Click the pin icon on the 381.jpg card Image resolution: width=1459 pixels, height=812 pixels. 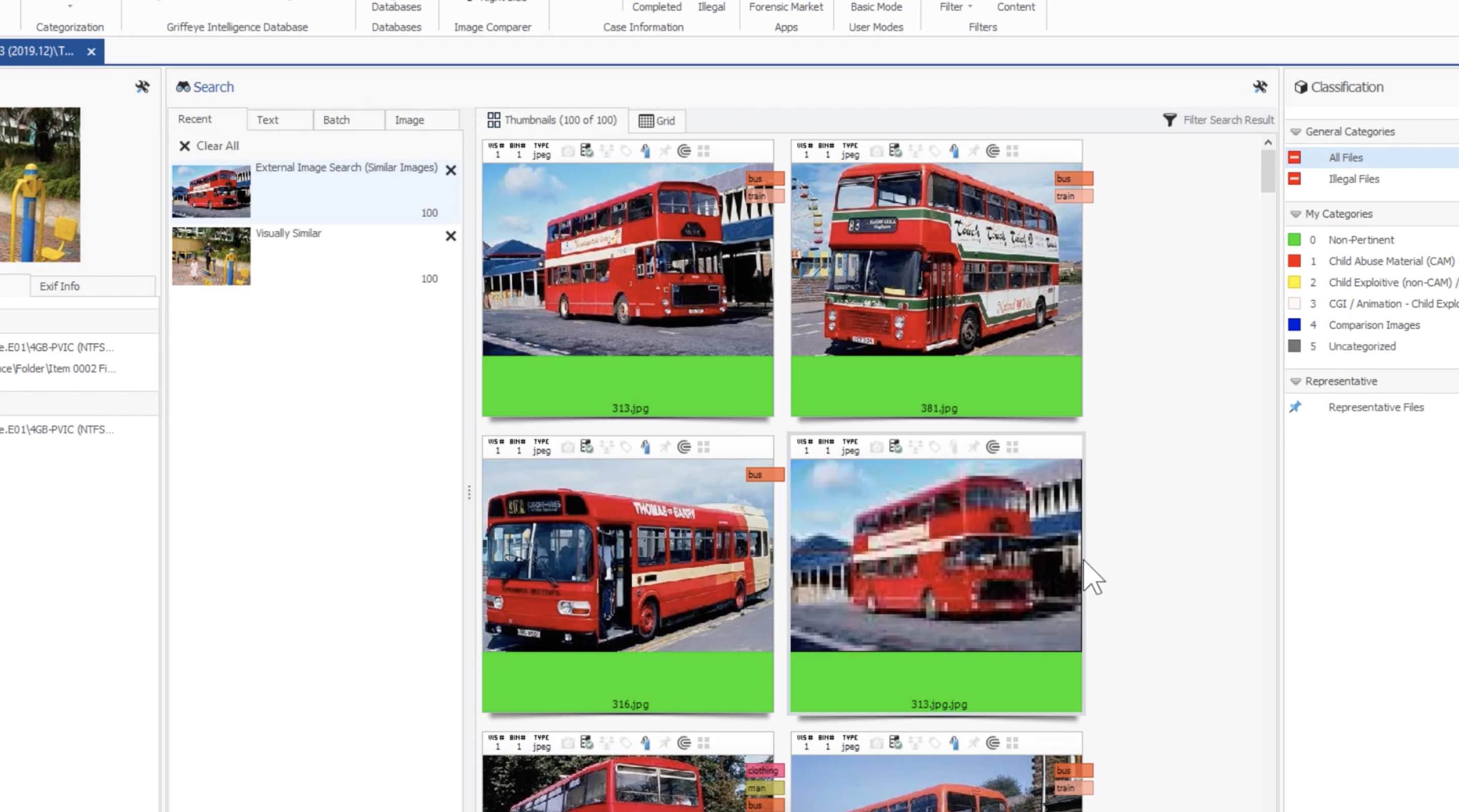click(x=974, y=151)
